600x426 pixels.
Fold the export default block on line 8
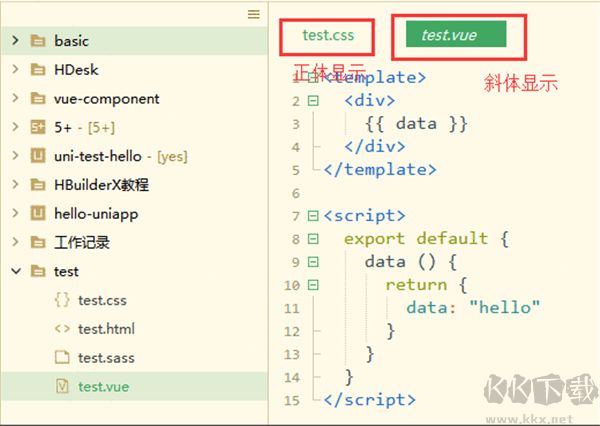(x=313, y=239)
